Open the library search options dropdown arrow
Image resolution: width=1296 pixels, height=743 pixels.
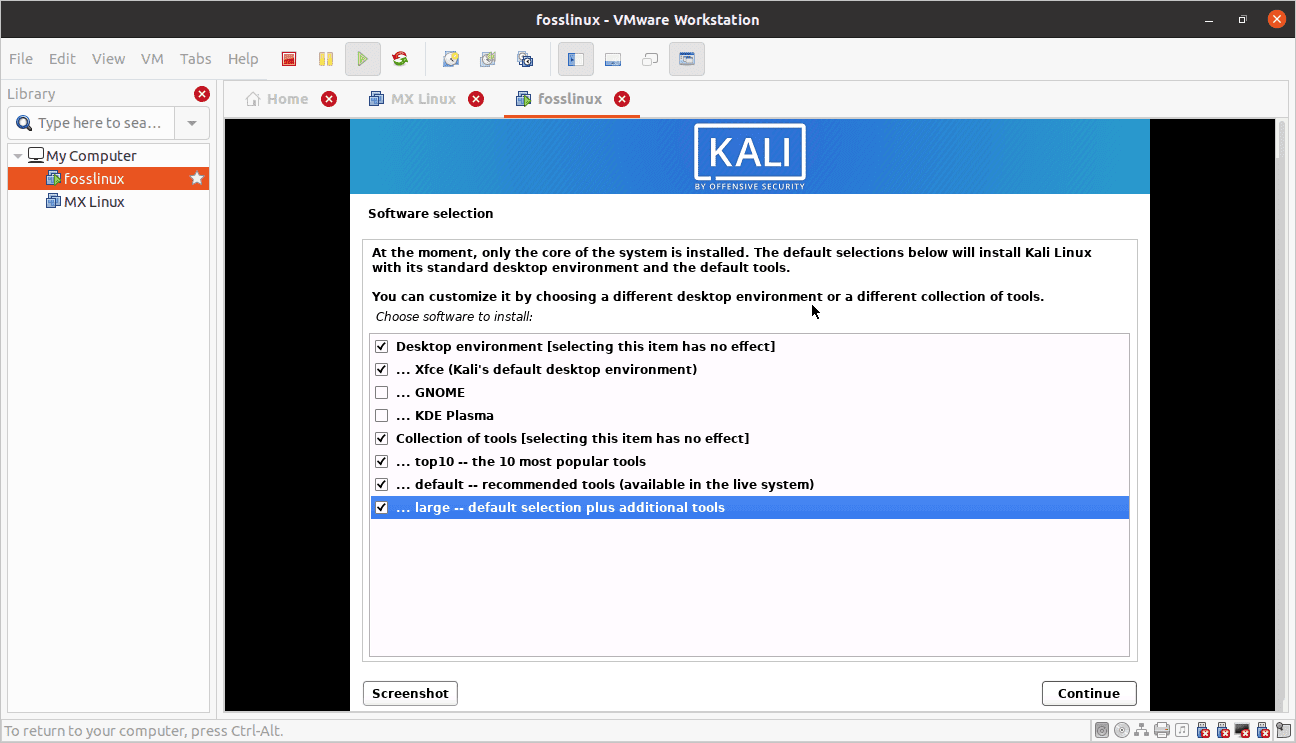tap(192, 123)
